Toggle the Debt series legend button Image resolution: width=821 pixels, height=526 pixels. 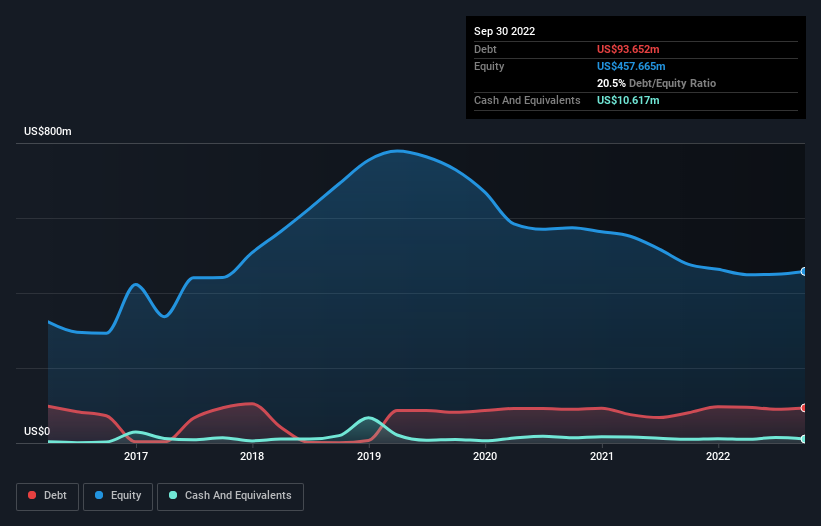(x=48, y=496)
